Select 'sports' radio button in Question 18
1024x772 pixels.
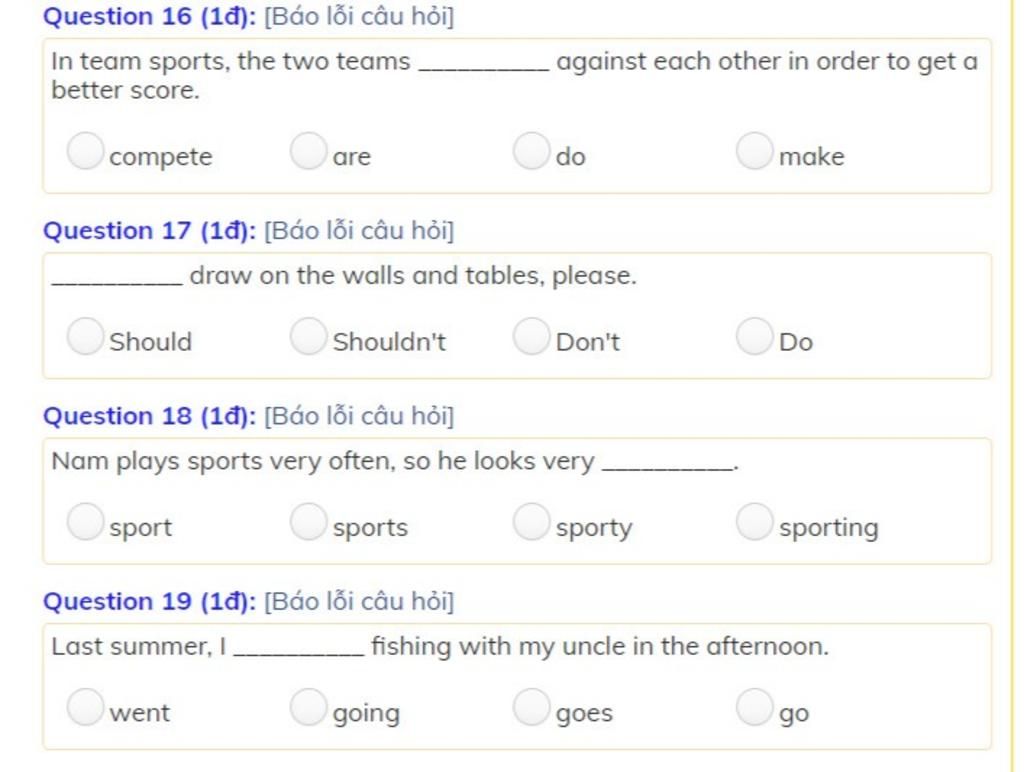tap(308, 522)
